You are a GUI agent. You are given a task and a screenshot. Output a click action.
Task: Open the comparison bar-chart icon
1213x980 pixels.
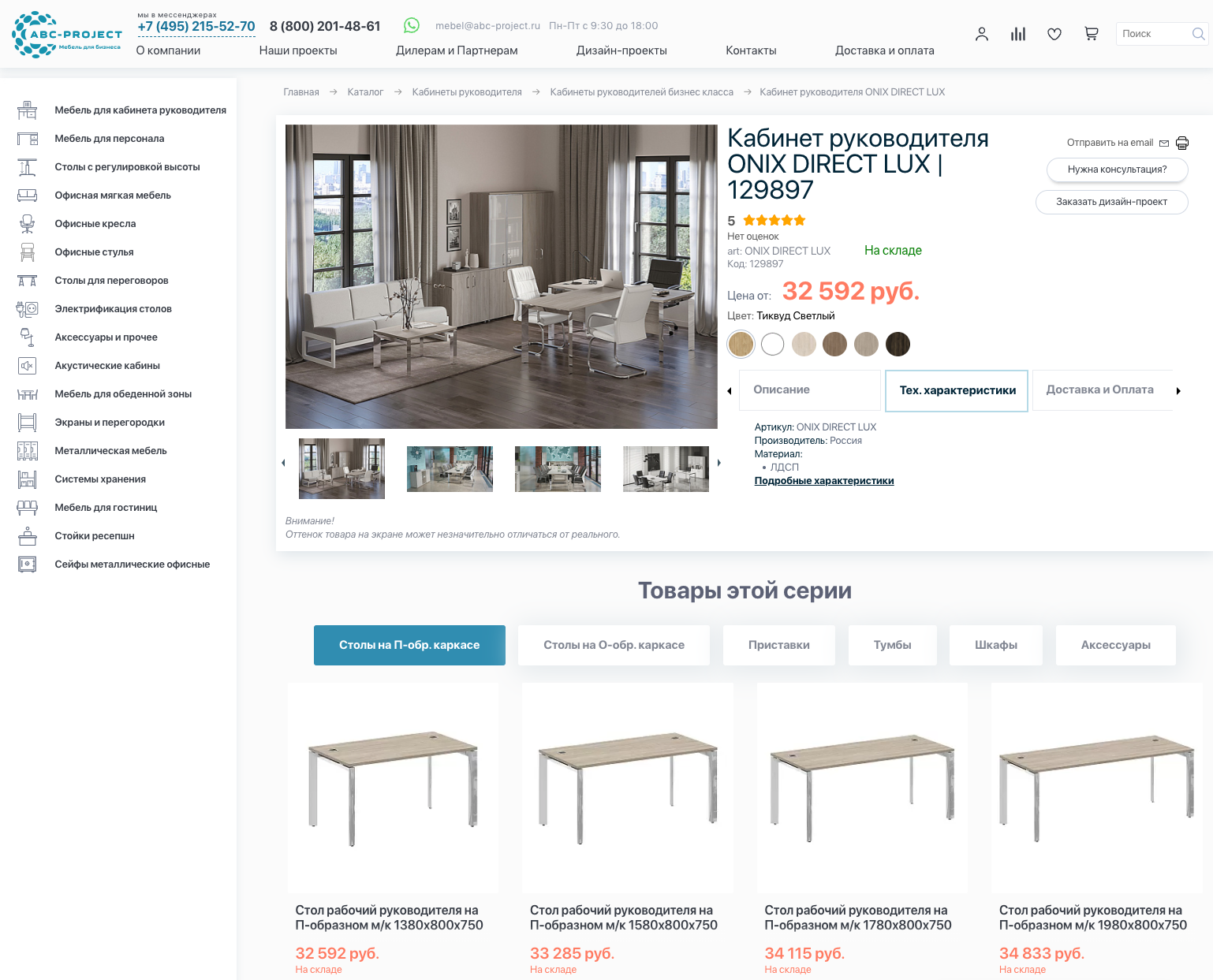1018,34
